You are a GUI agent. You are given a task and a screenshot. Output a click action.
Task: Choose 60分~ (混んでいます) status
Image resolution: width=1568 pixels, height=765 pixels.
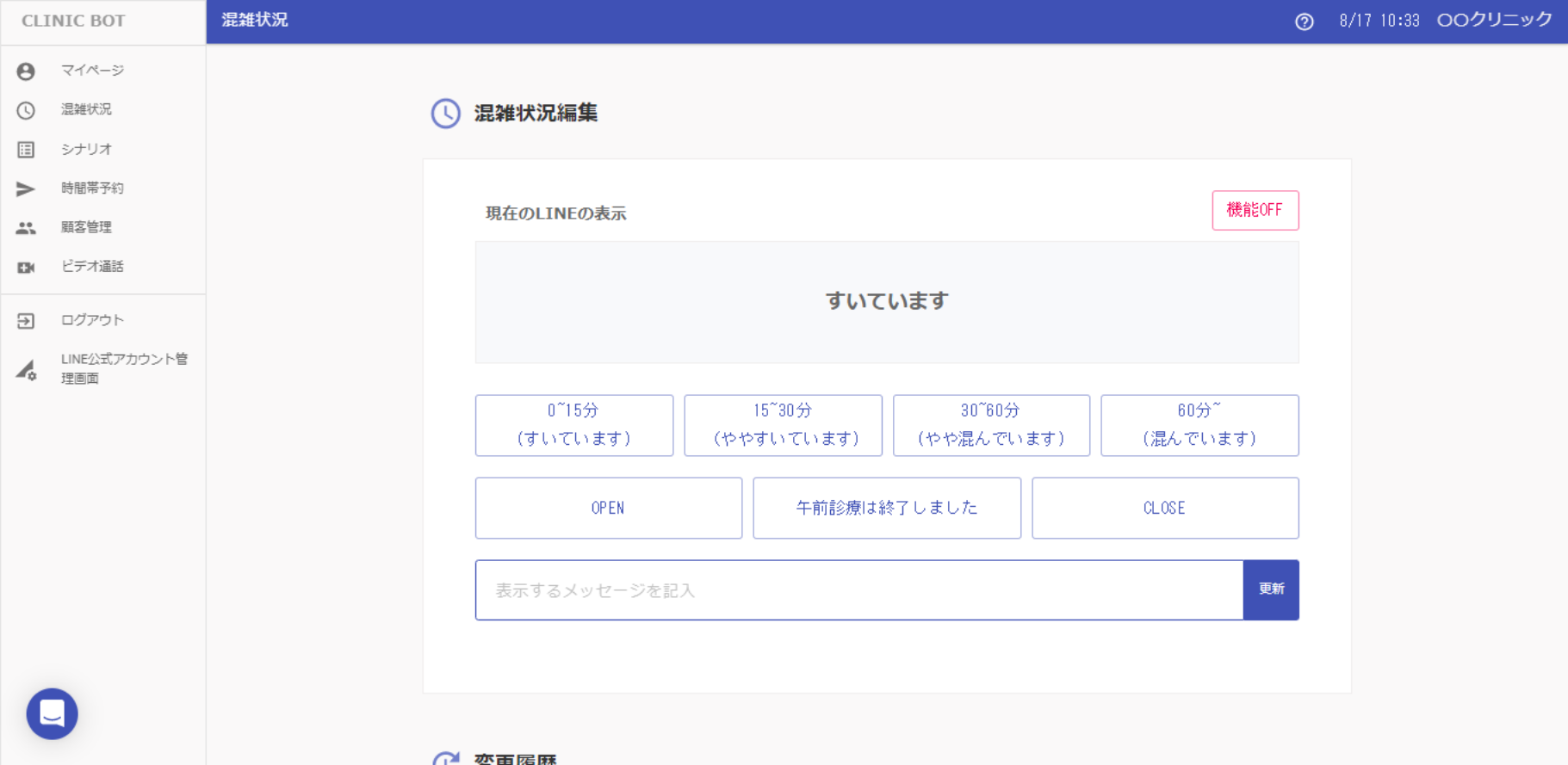tap(1199, 425)
